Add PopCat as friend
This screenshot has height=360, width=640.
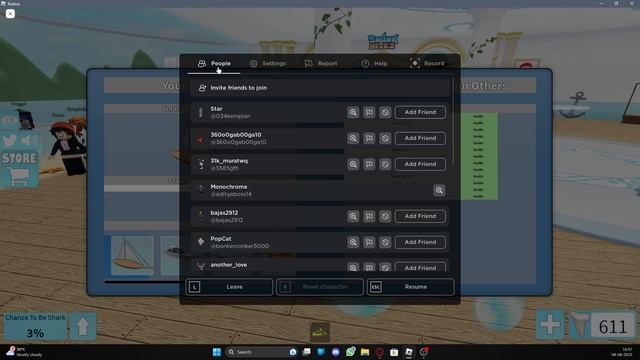point(420,242)
